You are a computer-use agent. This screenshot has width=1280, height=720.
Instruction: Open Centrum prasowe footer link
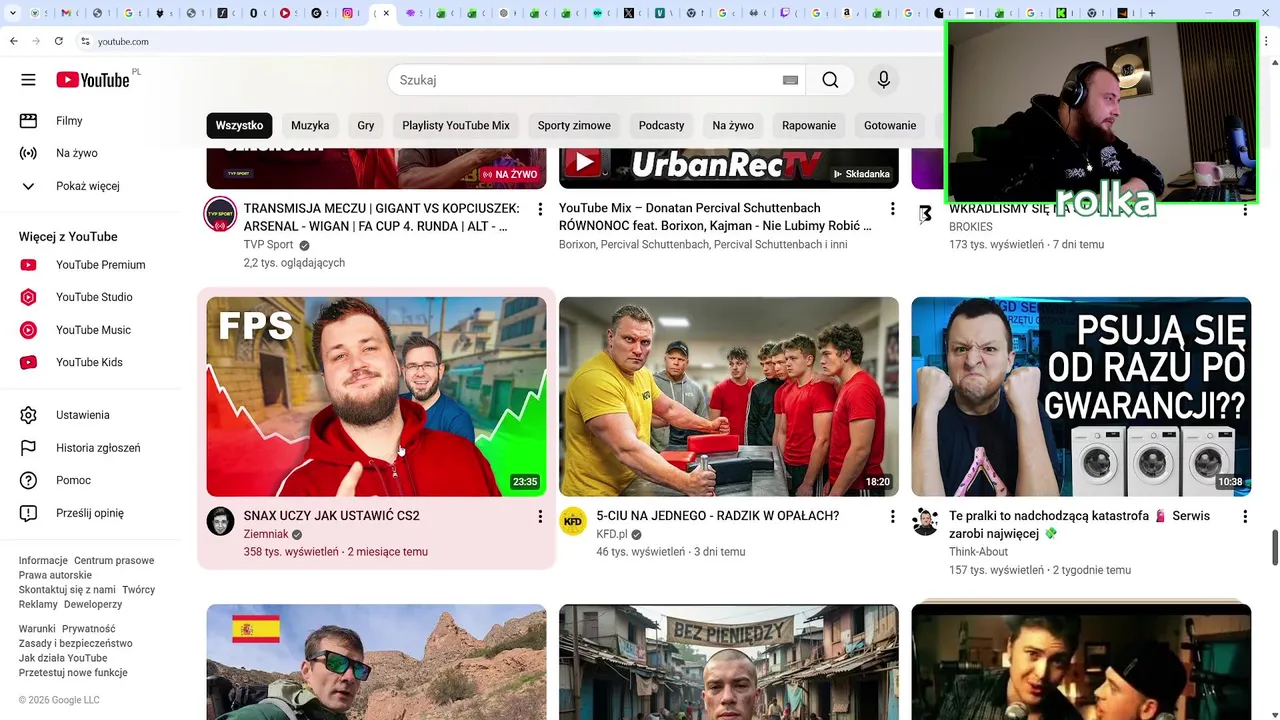pyautogui.click(x=114, y=561)
